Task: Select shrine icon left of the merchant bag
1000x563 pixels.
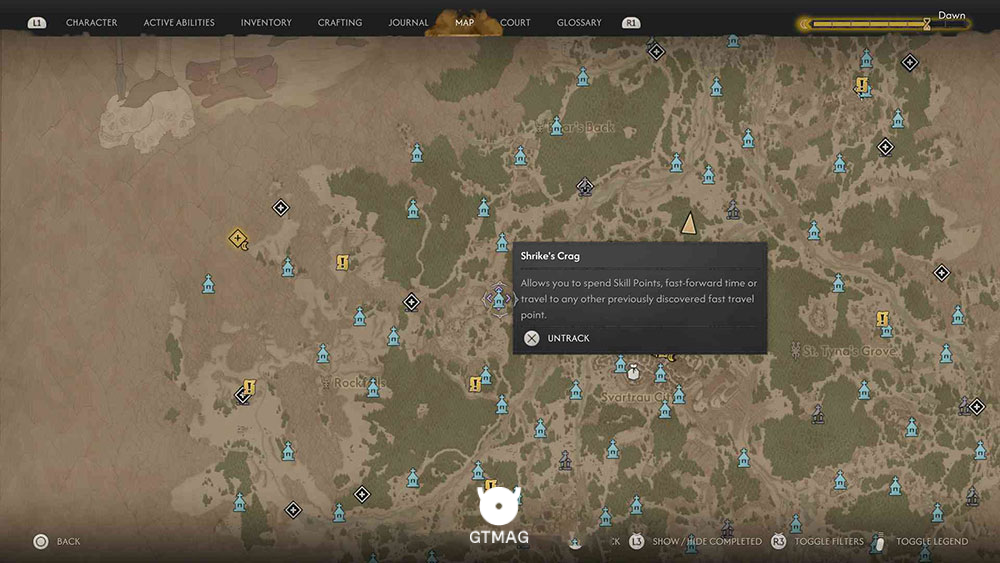Action: point(620,364)
